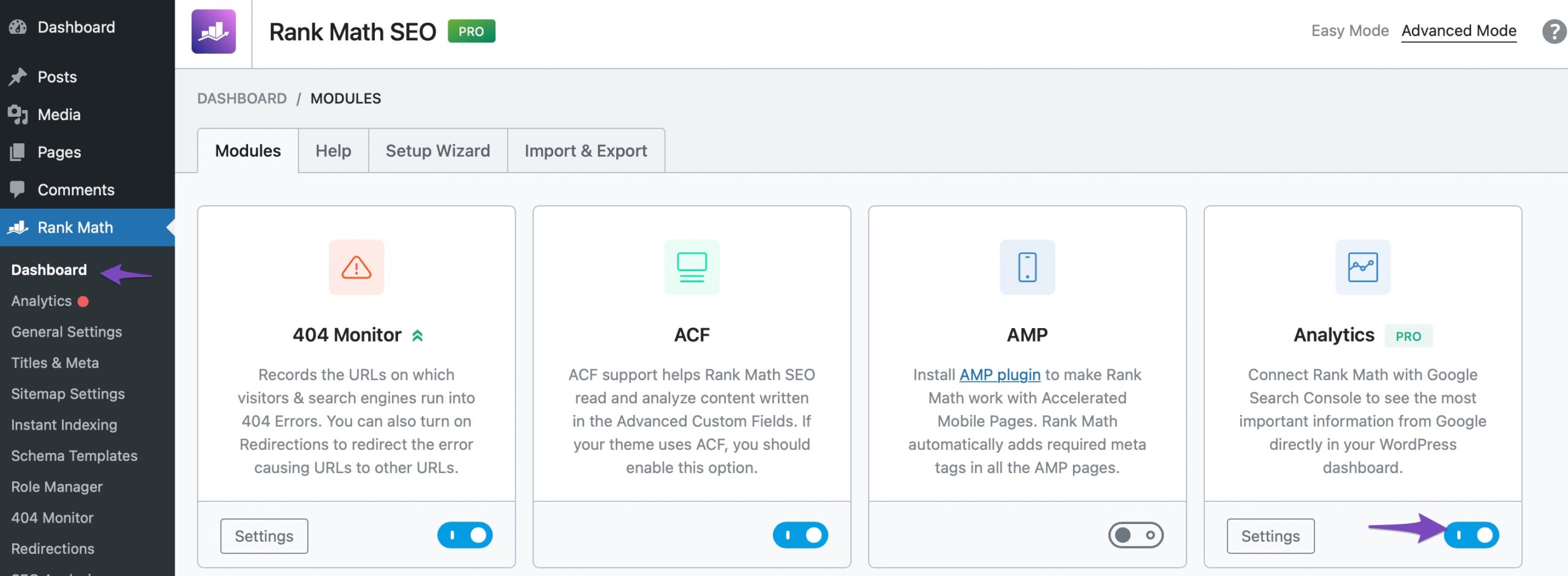Open Analytics in the Rank Math submenu
1568x576 pixels.
(41, 301)
